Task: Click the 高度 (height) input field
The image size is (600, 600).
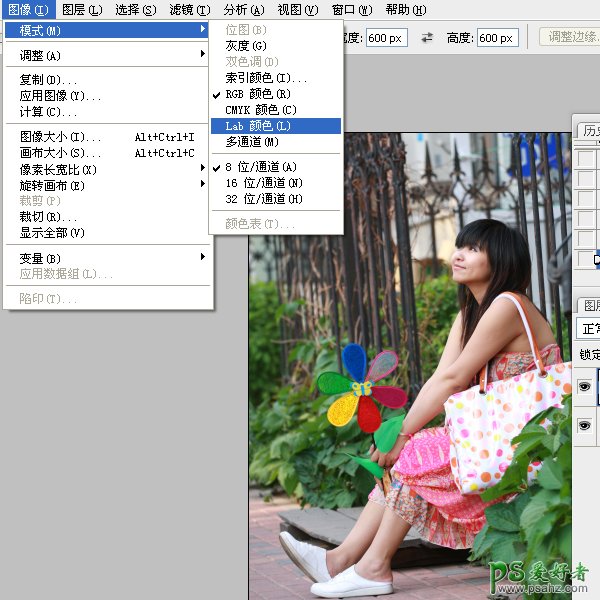Action: 497,38
